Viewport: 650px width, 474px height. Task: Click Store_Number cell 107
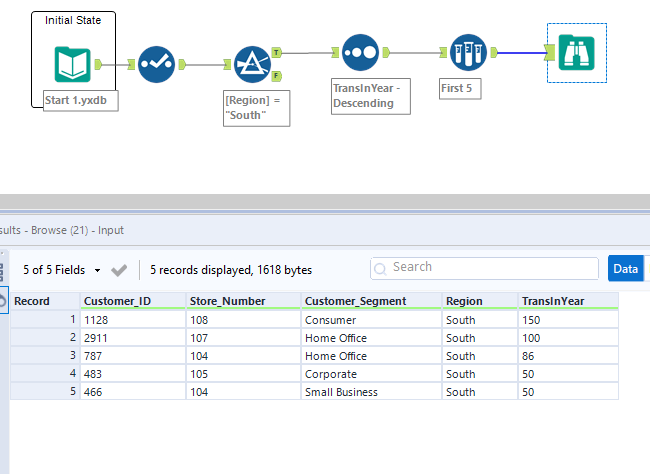point(243,338)
